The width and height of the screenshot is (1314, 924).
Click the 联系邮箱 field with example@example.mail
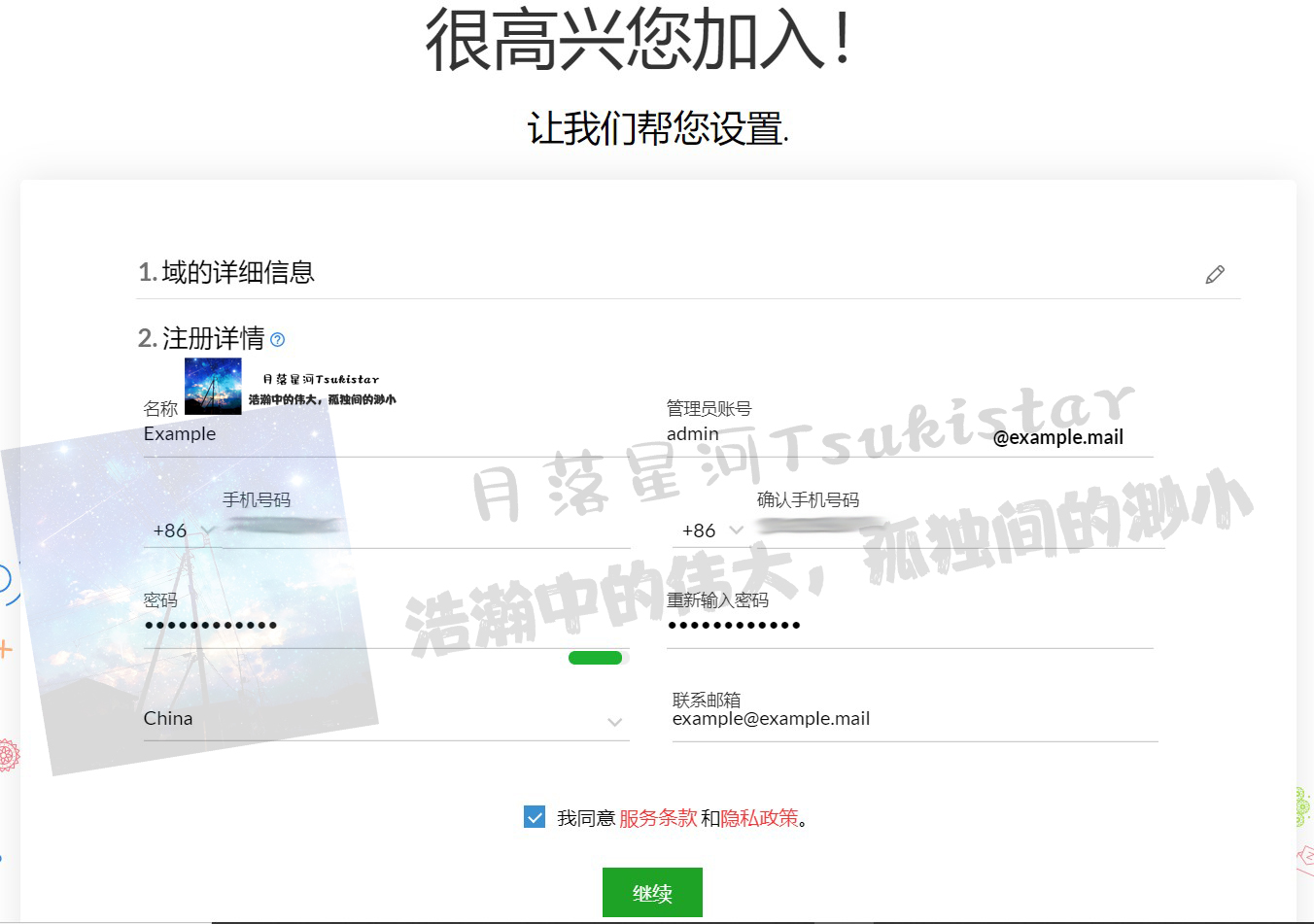tap(914, 719)
